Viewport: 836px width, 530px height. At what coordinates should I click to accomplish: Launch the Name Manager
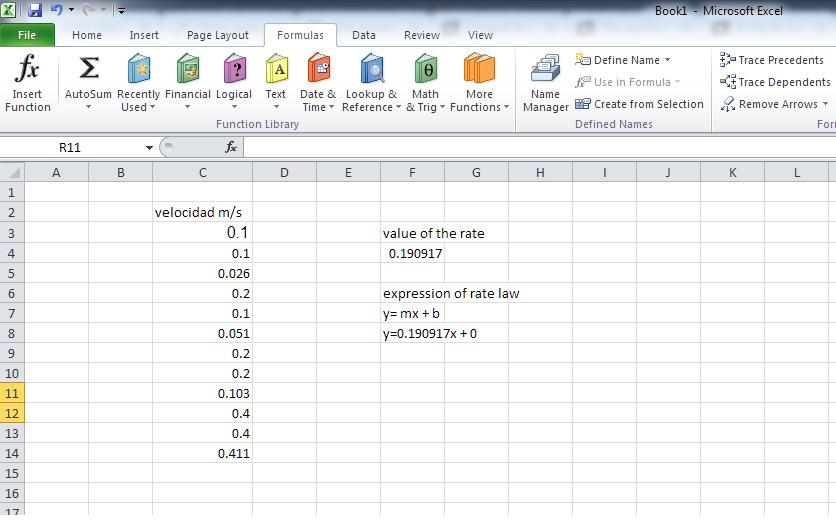545,83
